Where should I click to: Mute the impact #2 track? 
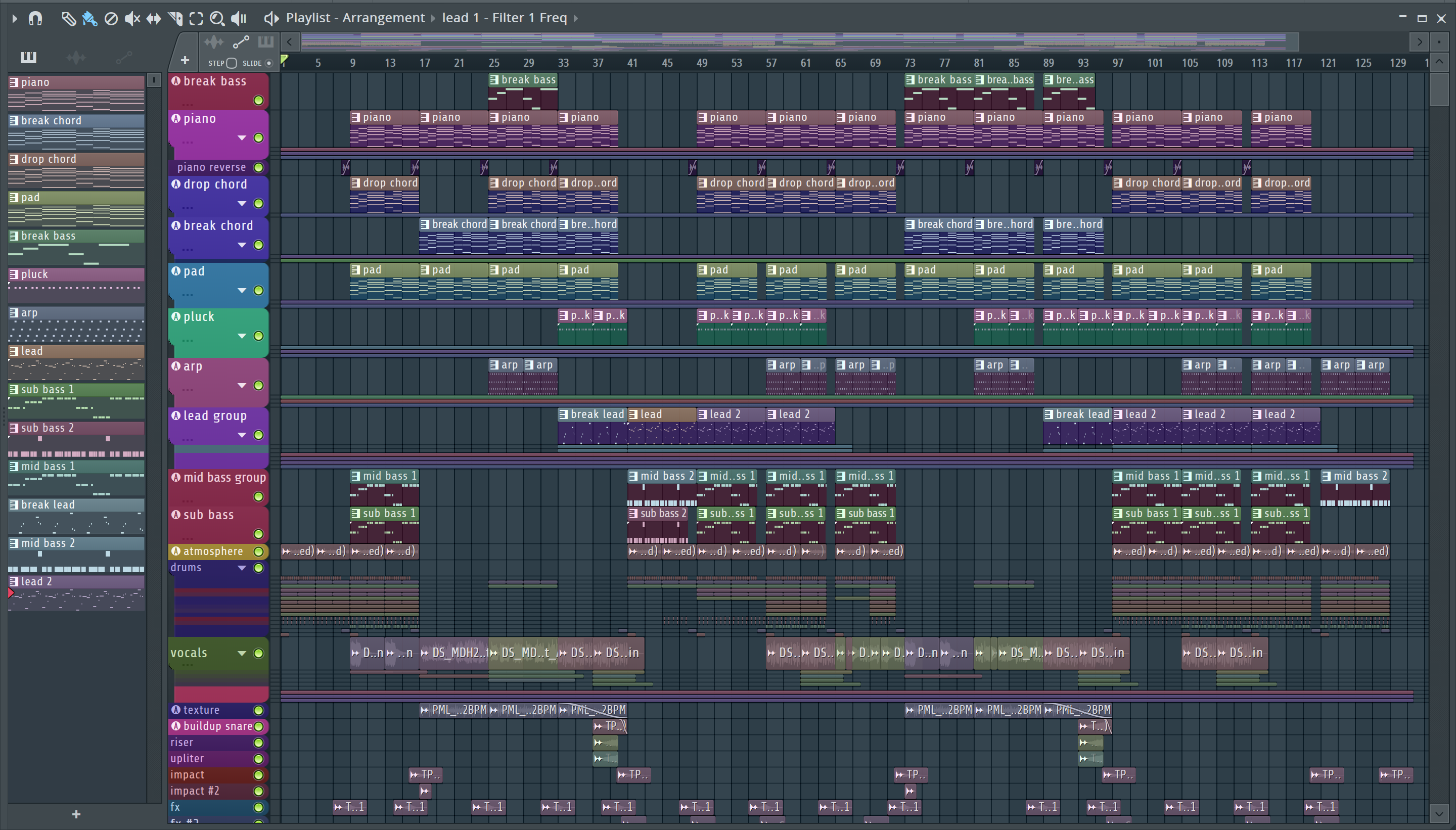click(x=258, y=791)
